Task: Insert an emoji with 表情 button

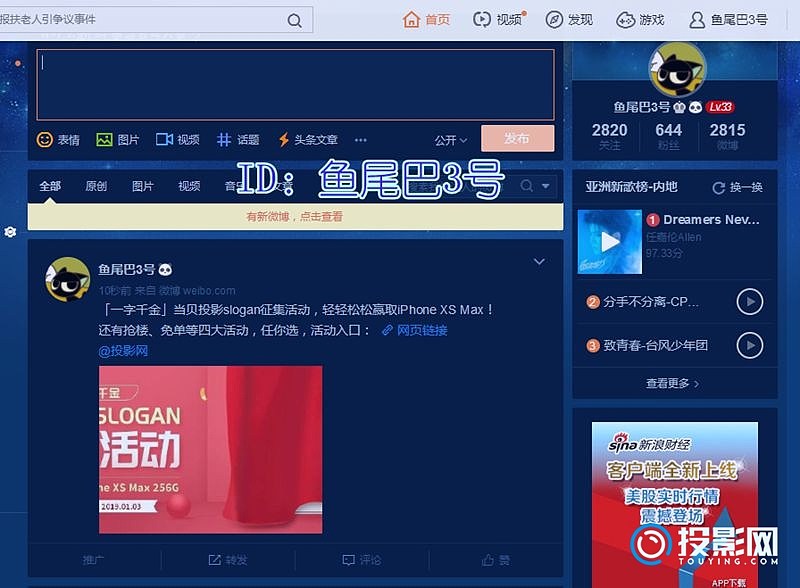Action: tap(58, 139)
